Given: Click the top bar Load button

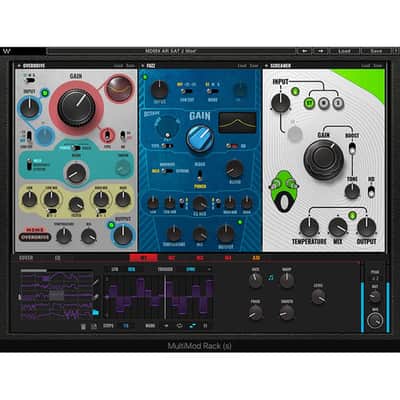Looking at the screenshot, I should [344, 51].
